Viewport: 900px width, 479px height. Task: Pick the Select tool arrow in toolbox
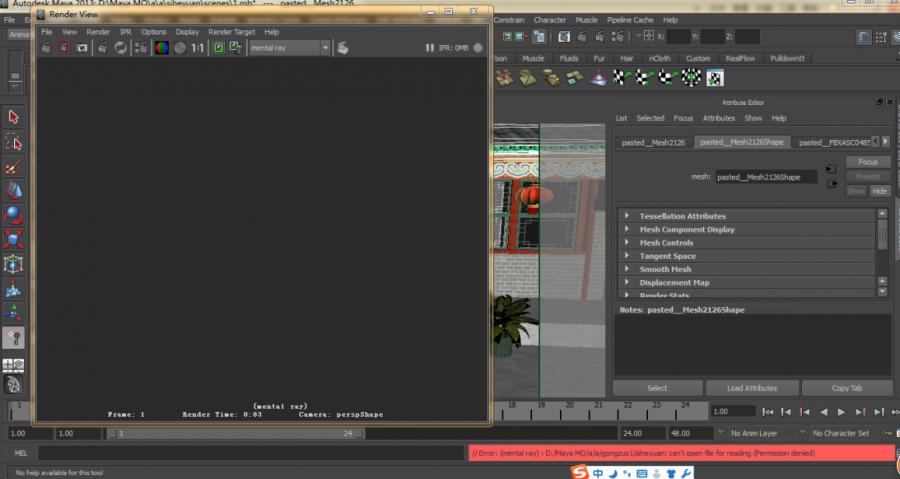click(x=13, y=118)
